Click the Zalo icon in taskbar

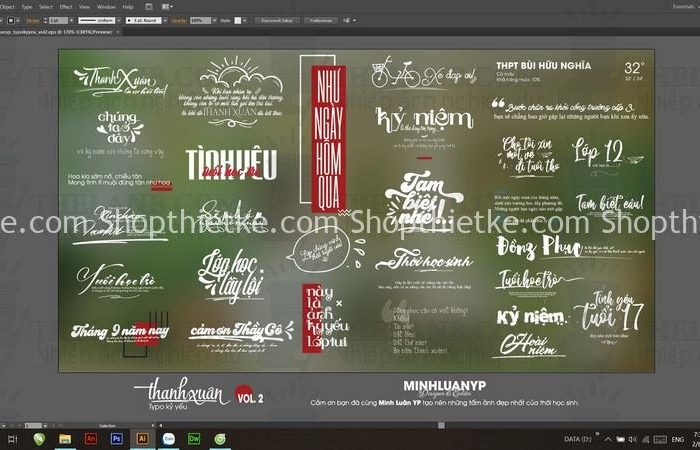point(168,438)
